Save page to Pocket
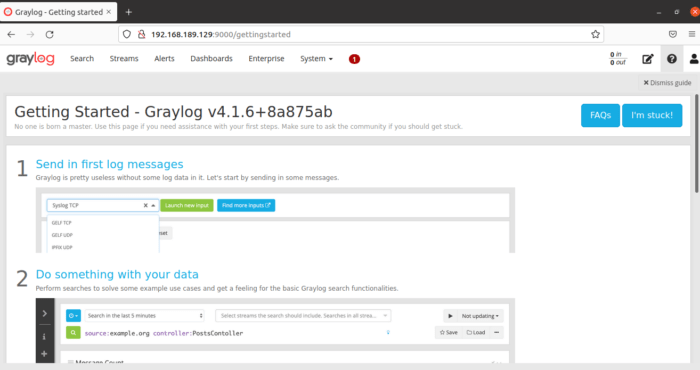Image resolution: width=700 pixels, height=370 pixels. (x=673, y=34)
